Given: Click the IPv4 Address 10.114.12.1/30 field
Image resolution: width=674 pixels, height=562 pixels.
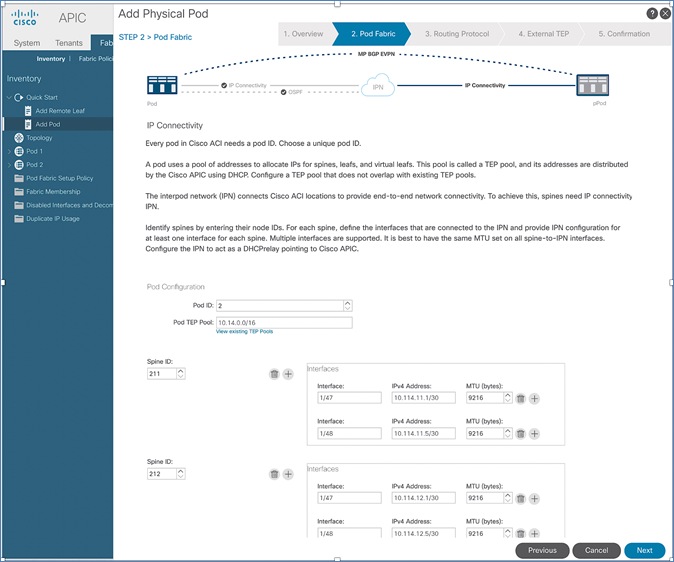Looking at the screenshot, I should [x=423, y=498].
